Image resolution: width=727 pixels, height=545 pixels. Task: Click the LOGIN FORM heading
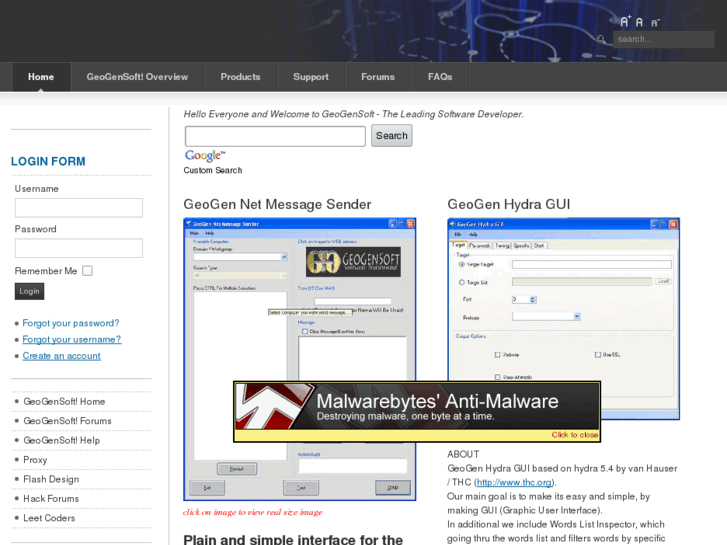[48, 161]
